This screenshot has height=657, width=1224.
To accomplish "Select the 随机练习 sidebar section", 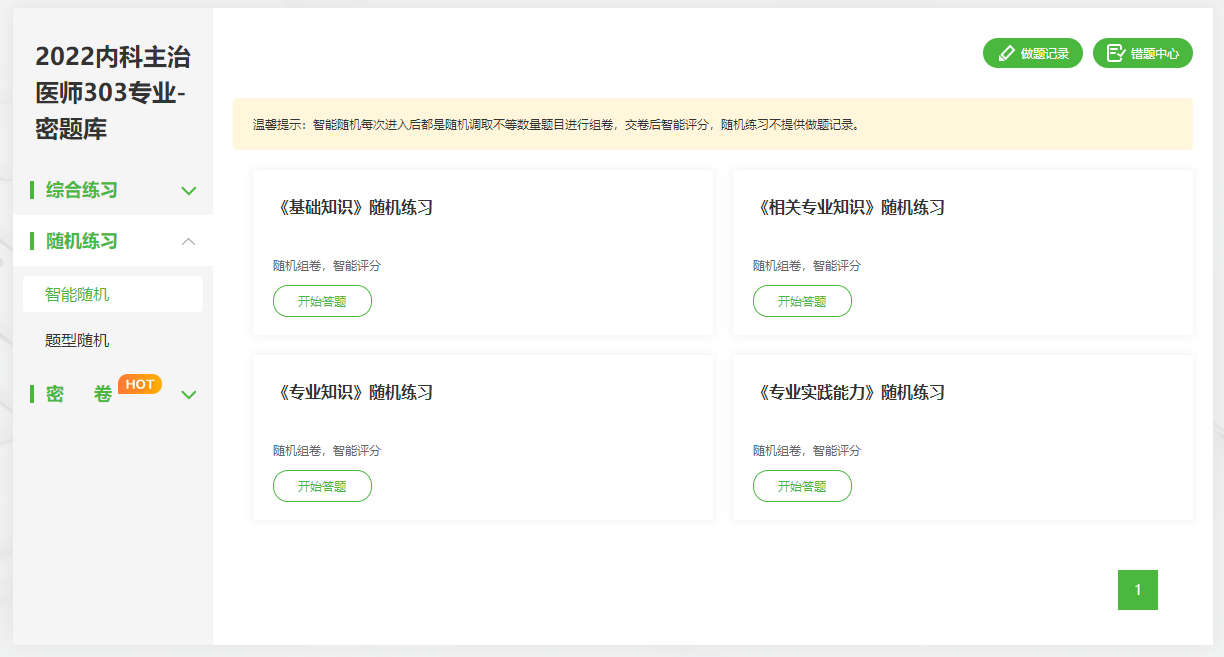I will [x=82, y=241].
